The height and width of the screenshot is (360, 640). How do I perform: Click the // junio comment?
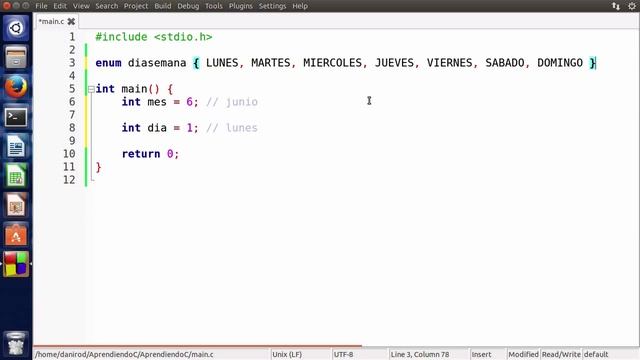(232, 102)
